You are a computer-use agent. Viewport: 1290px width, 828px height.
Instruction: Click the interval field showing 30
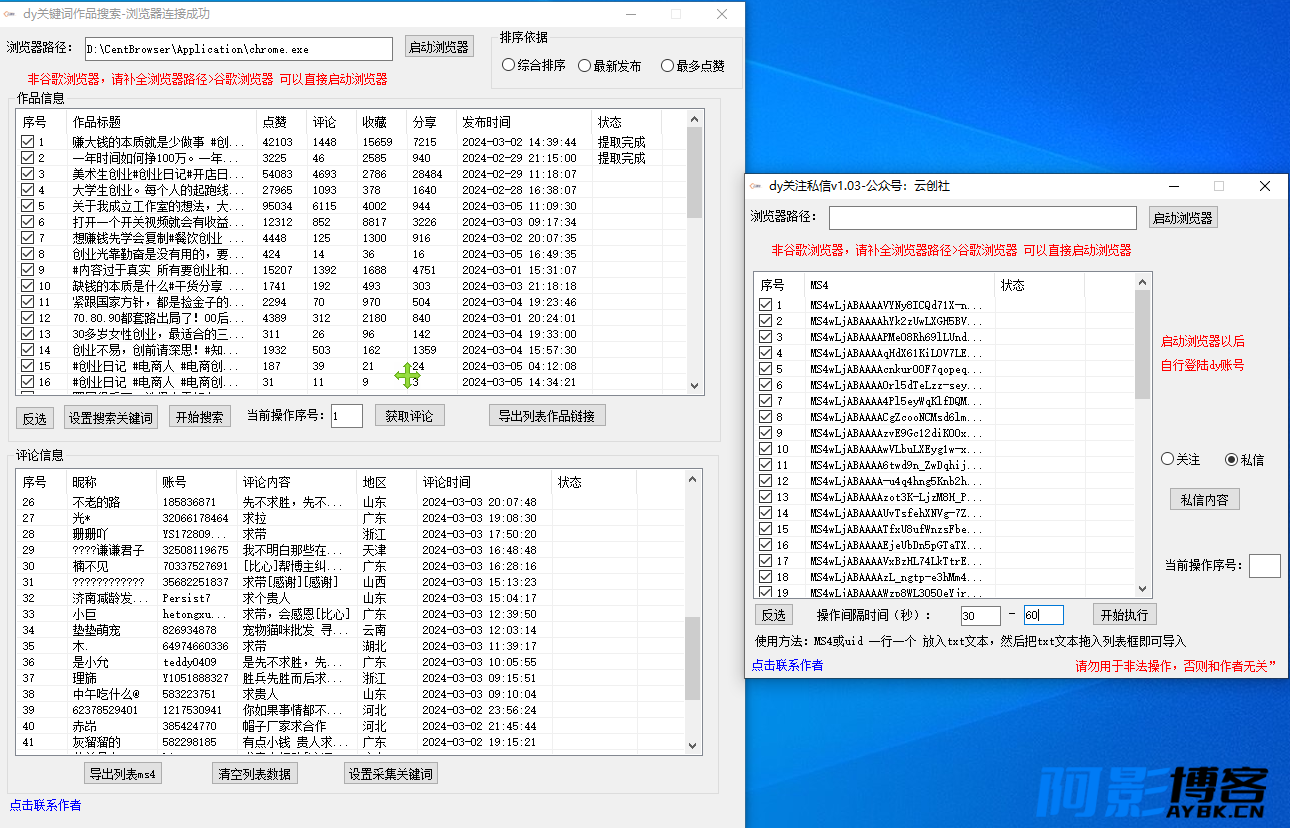980,615
